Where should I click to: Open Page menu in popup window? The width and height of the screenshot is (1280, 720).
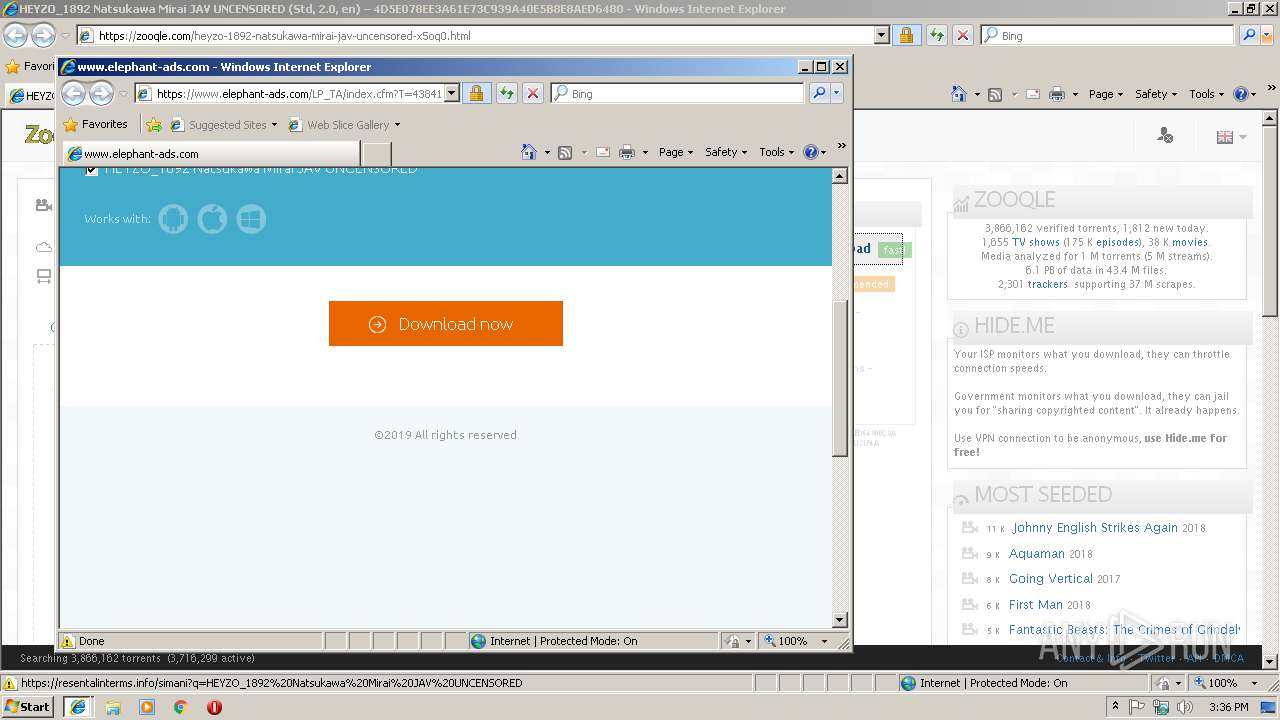[675, 152]
